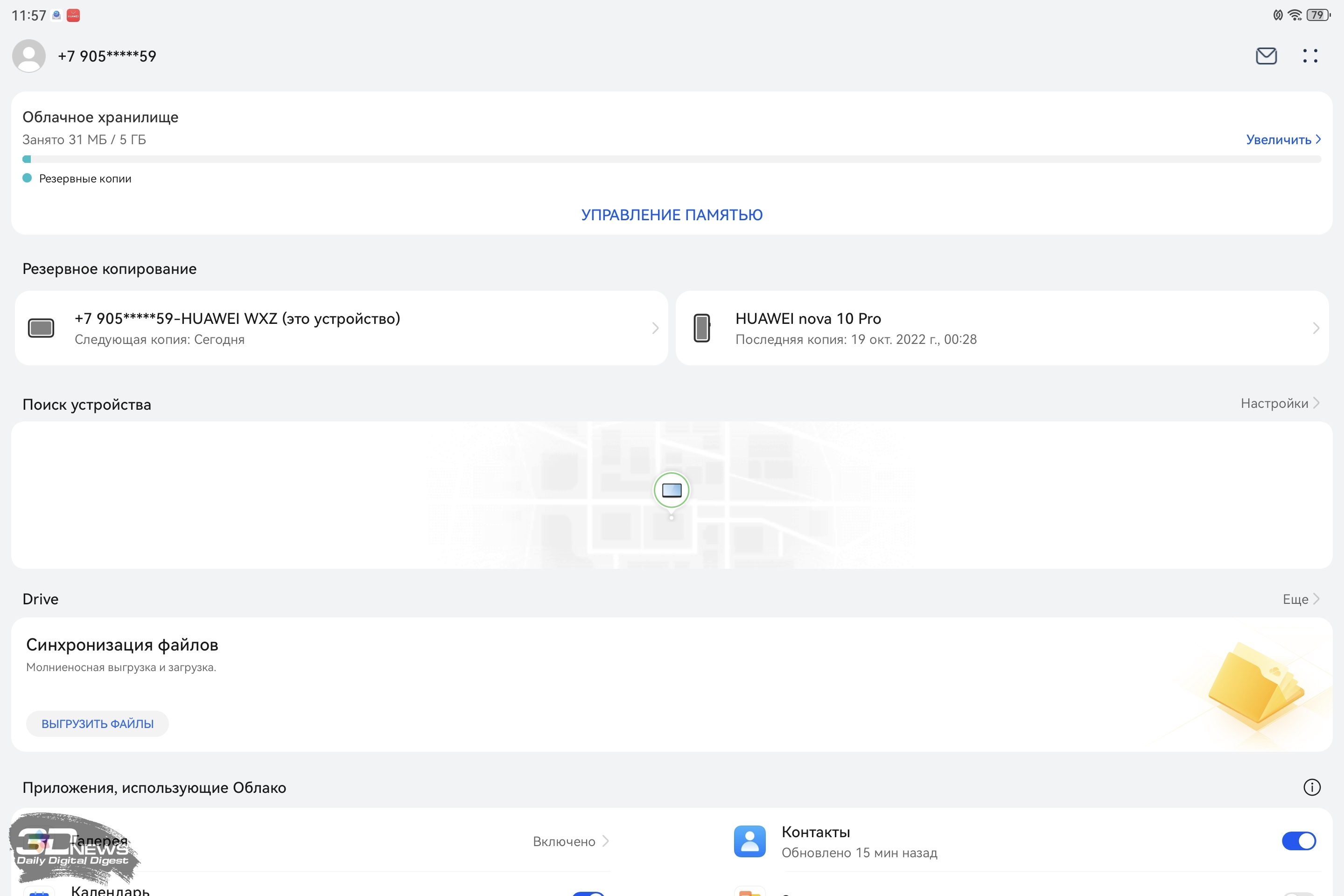This screenshot has width=1344, height=896.
Task: Tap the Wi-Fi status icon
Action: pos(1295,15)
